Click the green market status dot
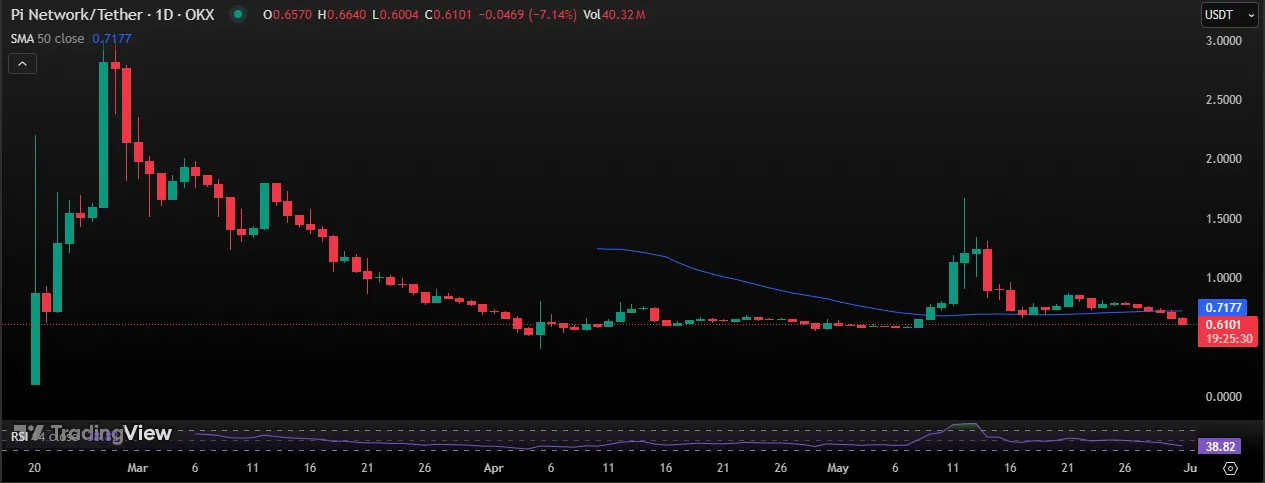 coord(236,15)
